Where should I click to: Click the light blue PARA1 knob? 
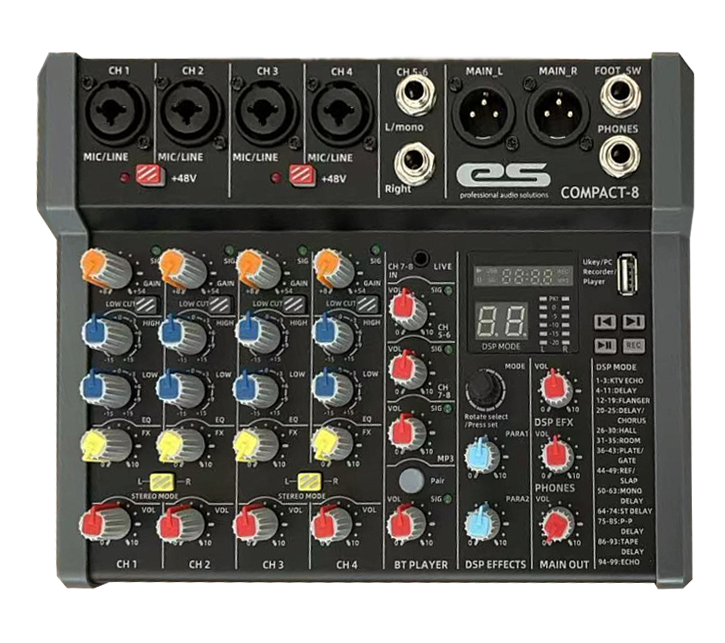pyautogui.click(x=482, y=455)
